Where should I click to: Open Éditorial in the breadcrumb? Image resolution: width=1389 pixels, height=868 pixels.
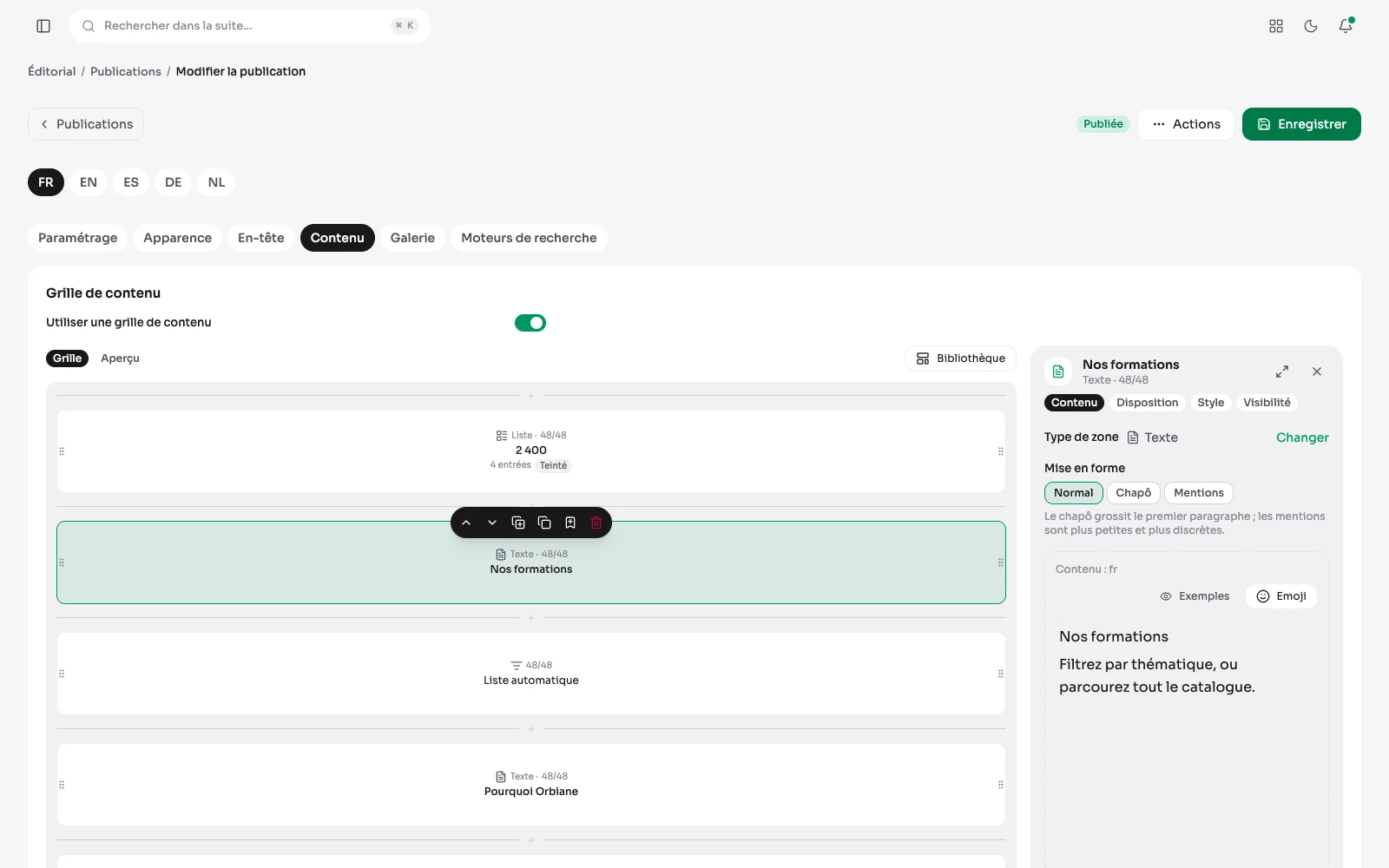[x=52, y=71]
